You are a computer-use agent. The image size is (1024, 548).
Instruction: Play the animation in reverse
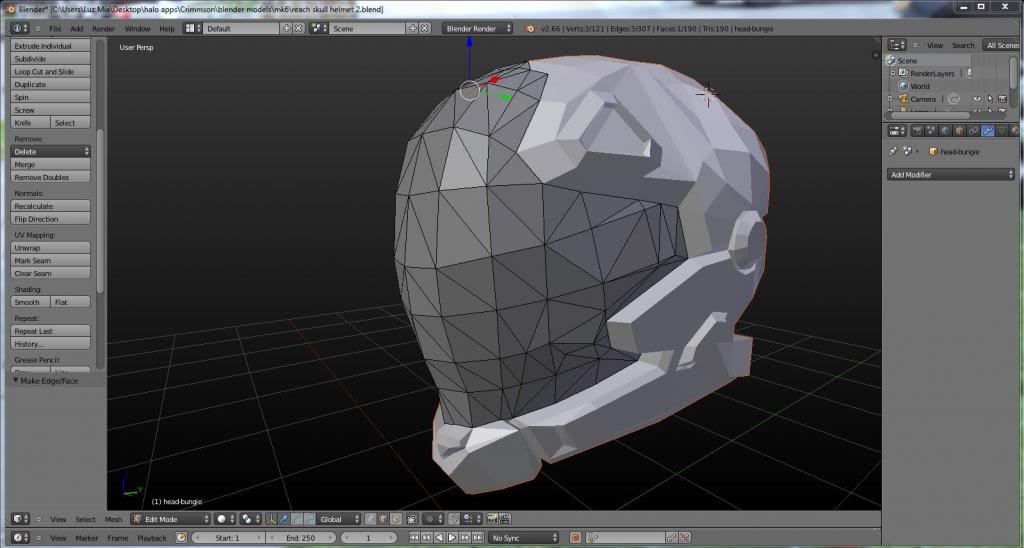pos(439,538)
